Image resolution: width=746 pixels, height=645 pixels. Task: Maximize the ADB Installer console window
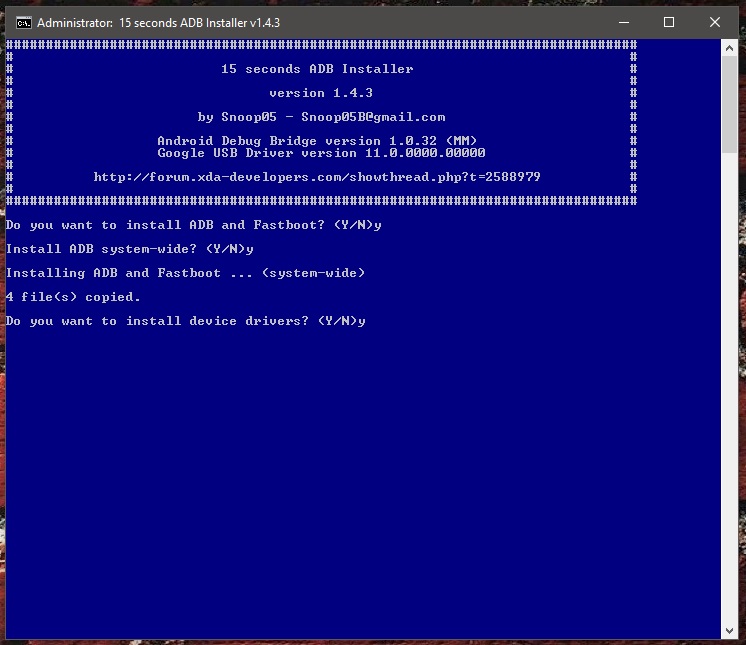668,22
